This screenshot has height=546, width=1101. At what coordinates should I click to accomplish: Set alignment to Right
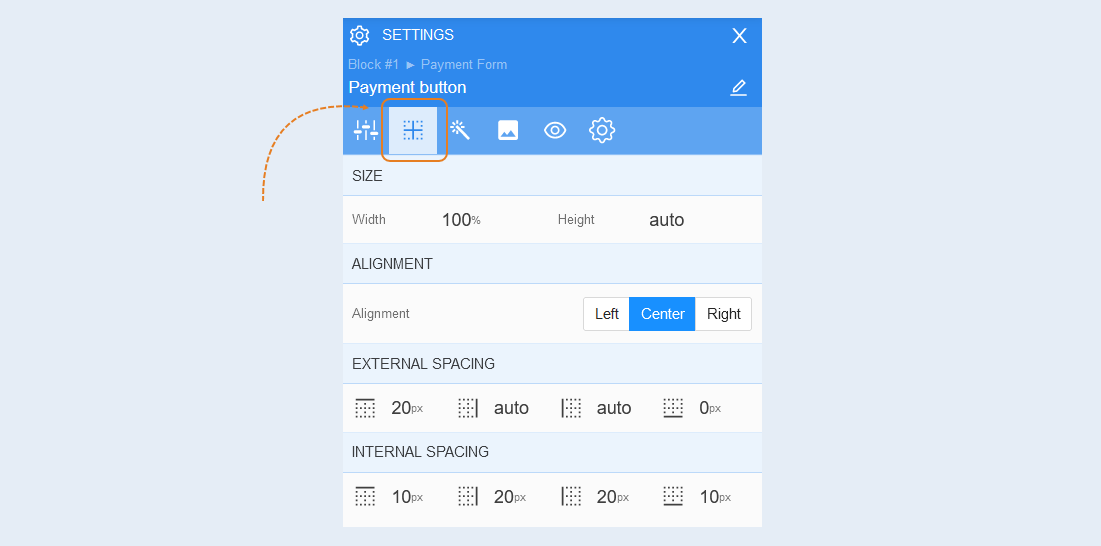[x=723, y=314]
